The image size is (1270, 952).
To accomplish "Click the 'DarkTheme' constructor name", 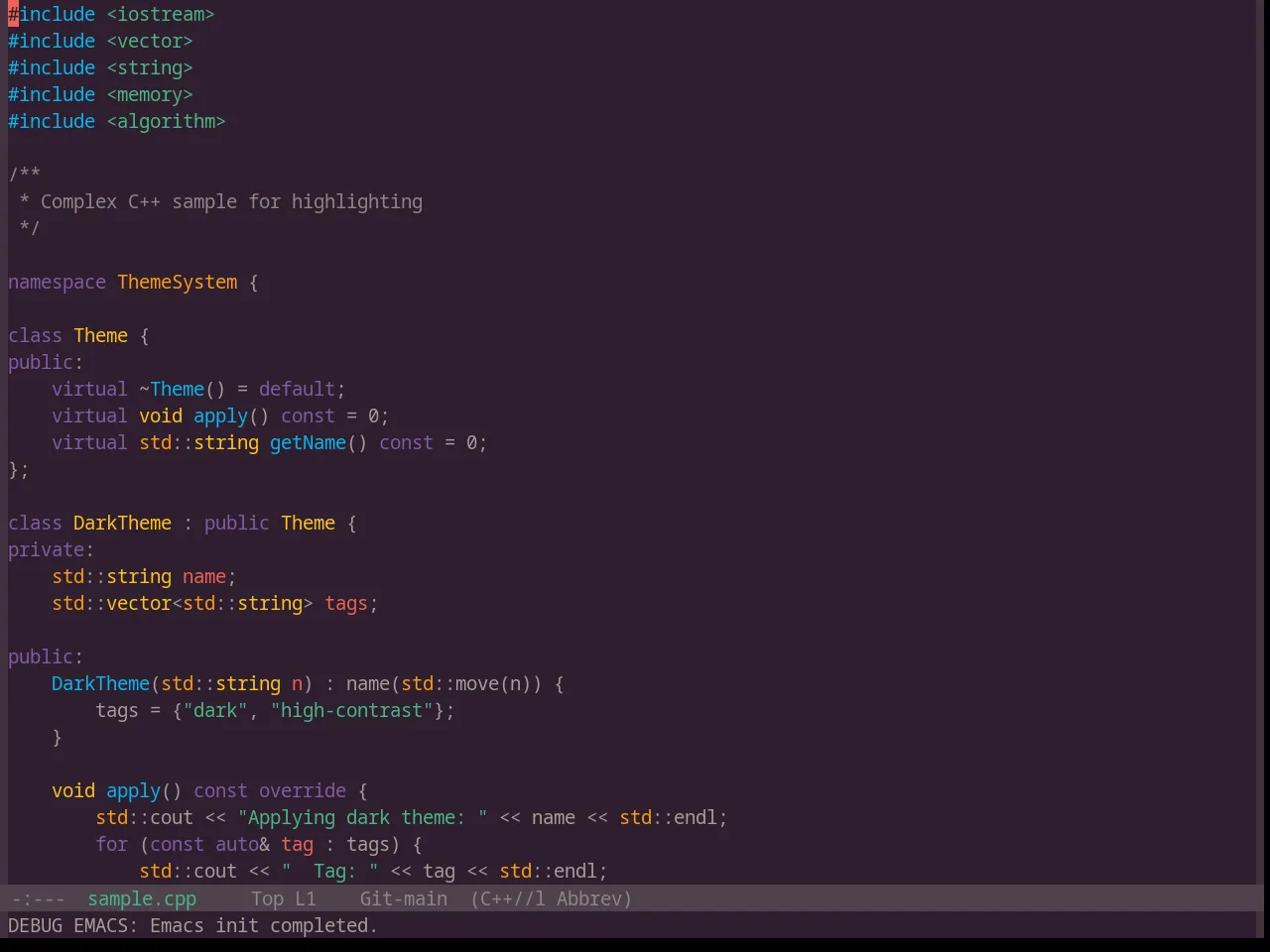I will 100,683.
